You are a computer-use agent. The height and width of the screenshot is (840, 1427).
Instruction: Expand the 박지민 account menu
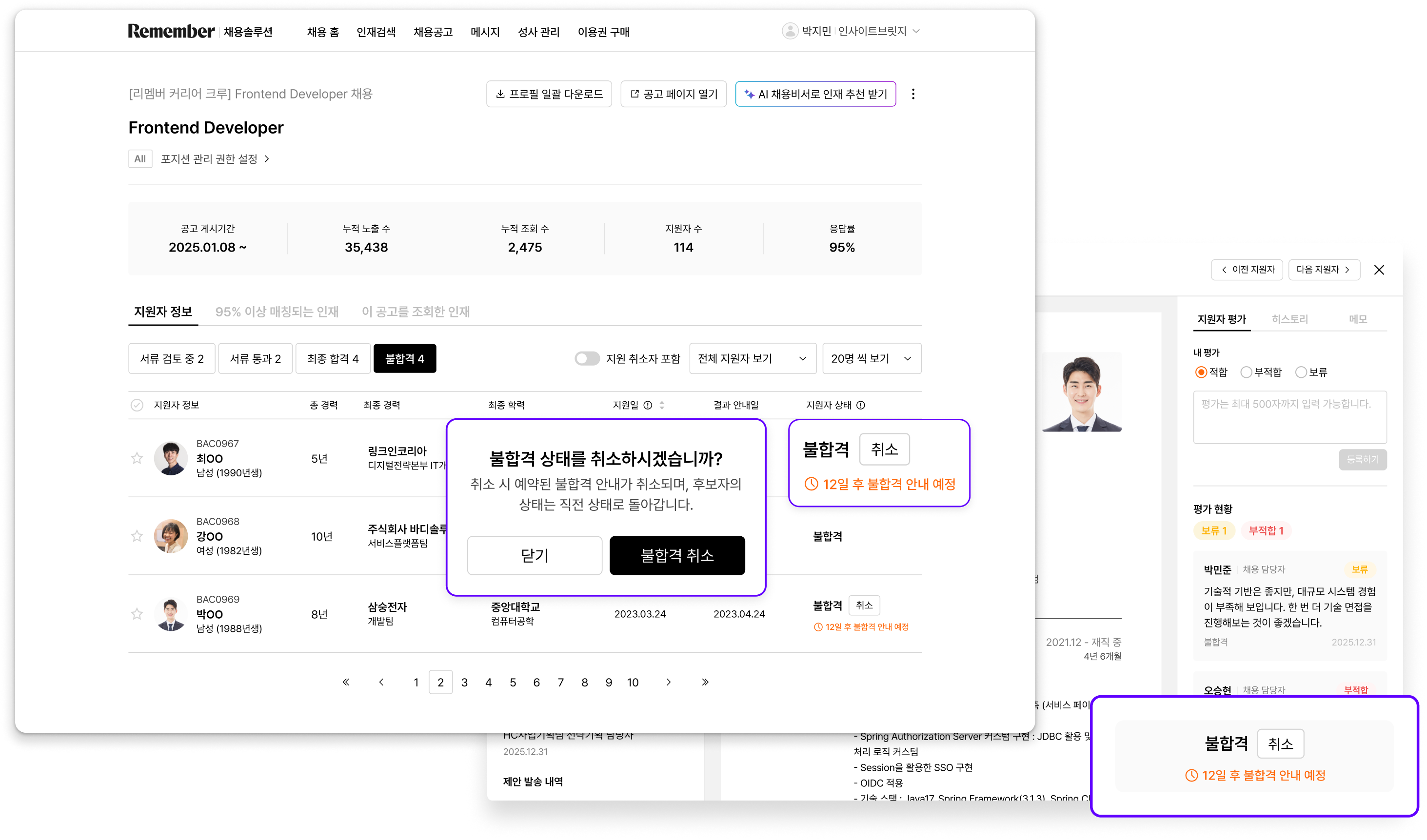point(916,31)
